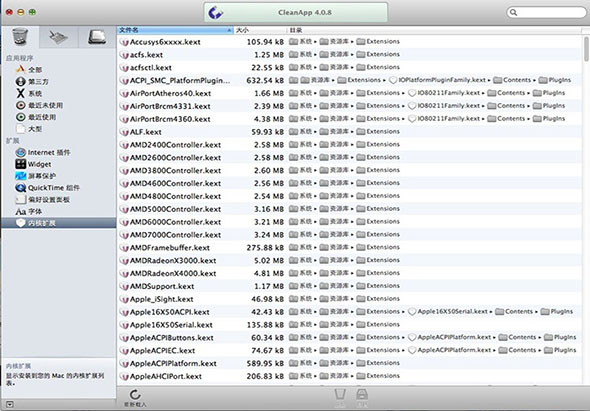Select AirPortBrcm4360.kext
590x411 pixels.
pyautogui.click(x=170, y=119)
